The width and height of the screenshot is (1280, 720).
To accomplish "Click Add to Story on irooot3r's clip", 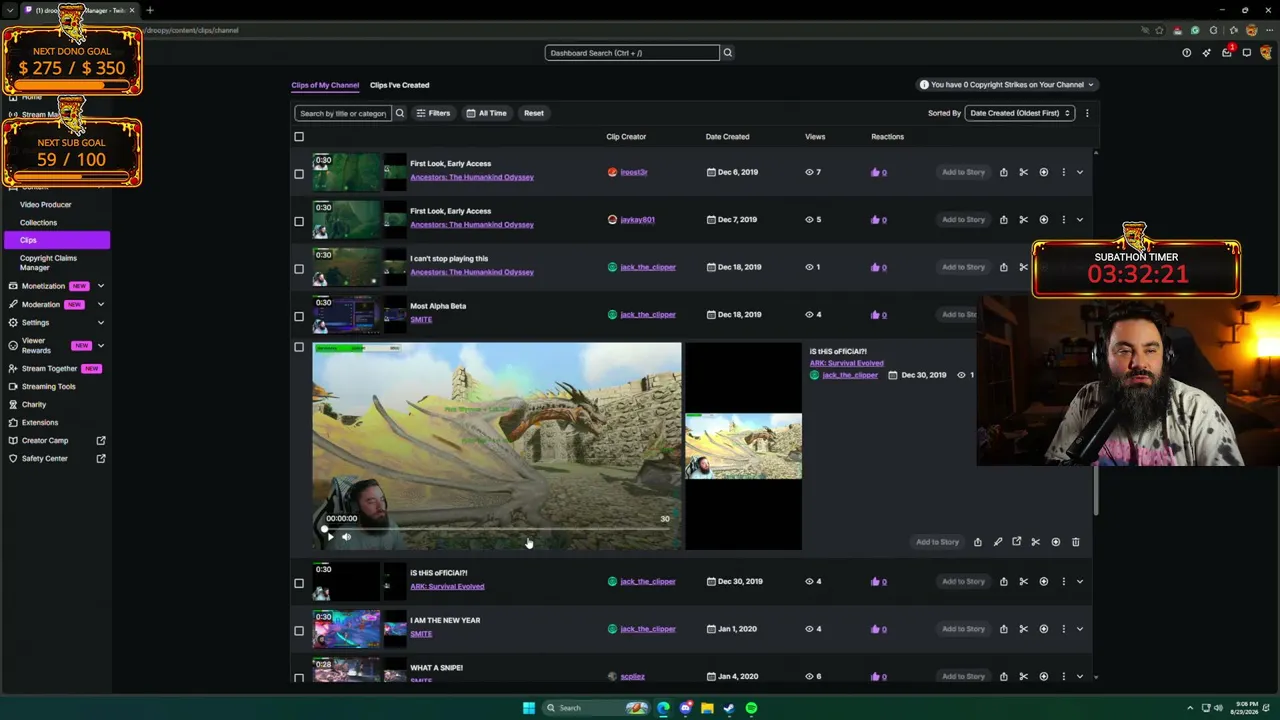I will (x=963, y=172).
